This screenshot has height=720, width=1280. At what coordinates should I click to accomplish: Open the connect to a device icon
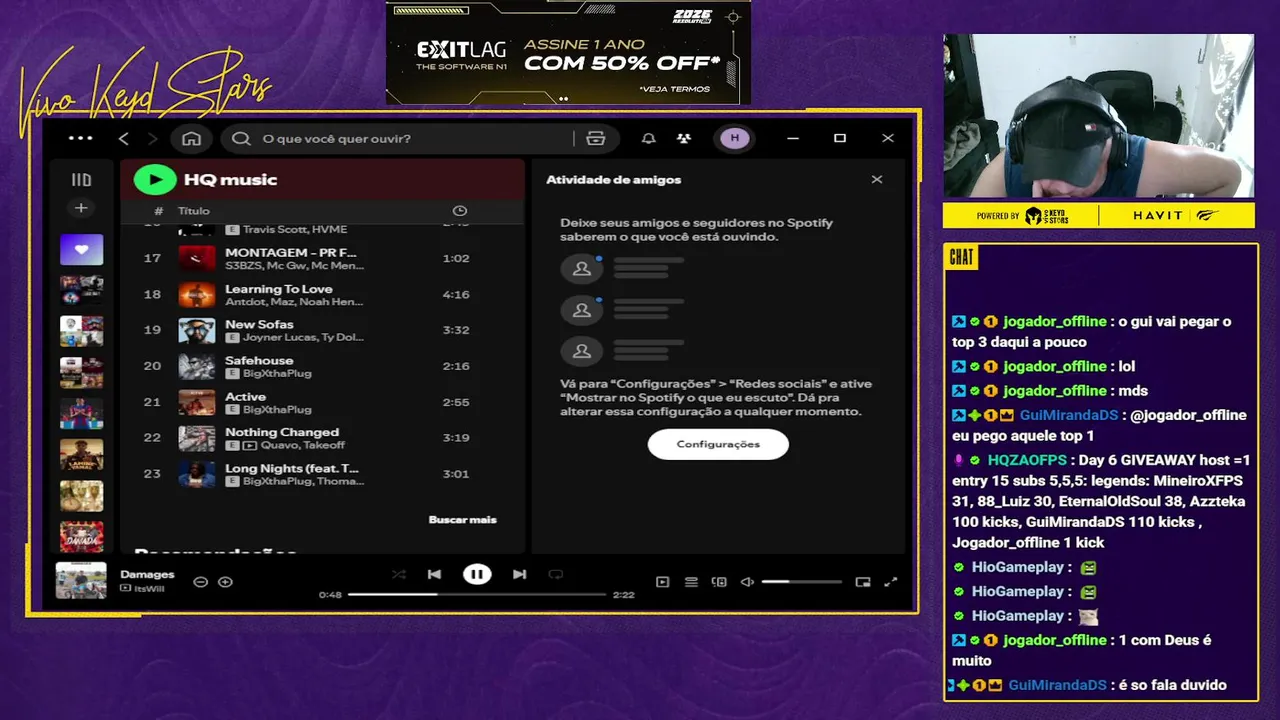719,582
